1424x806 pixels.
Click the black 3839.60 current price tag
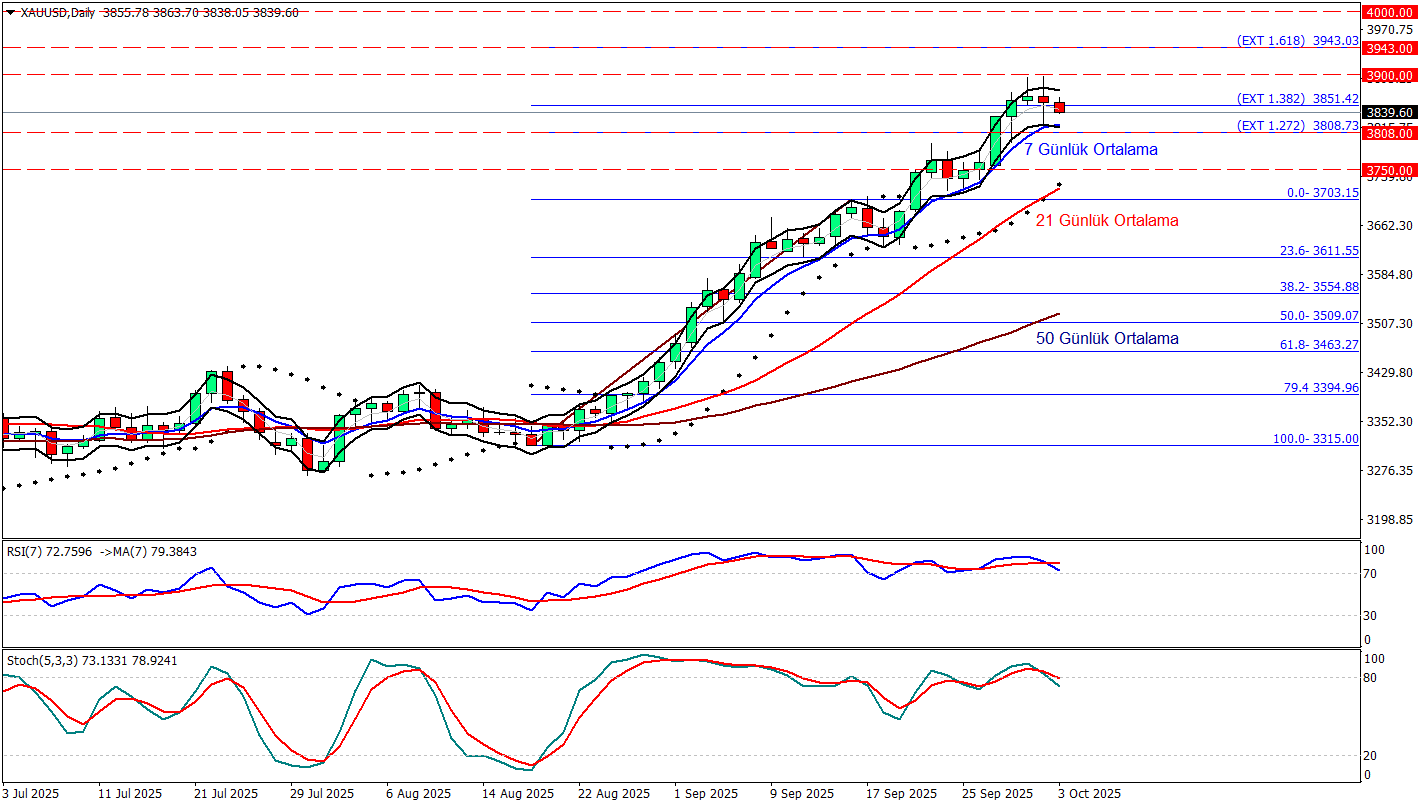pyautogui.click(x=1390, y=113)
